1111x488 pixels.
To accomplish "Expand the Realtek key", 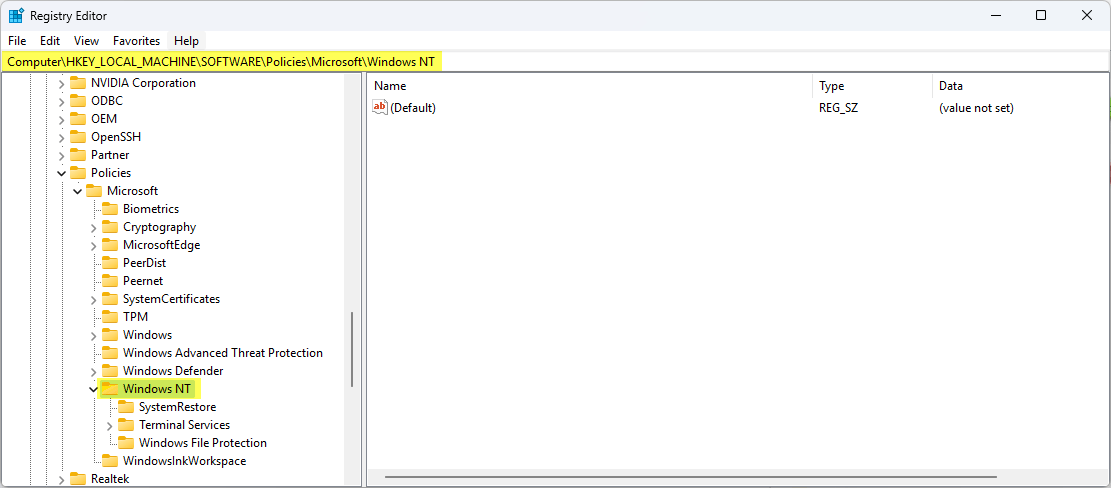I will (x=61, y=479).
